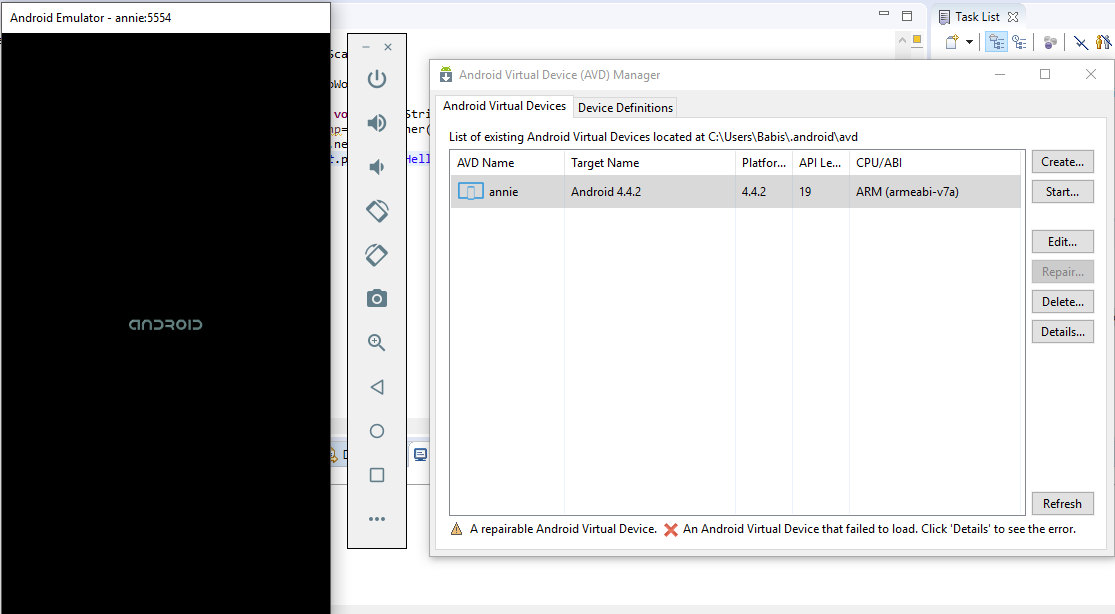
Task: Close the Task List tab
Action: pyautogui.click(x=1013, y=16)
